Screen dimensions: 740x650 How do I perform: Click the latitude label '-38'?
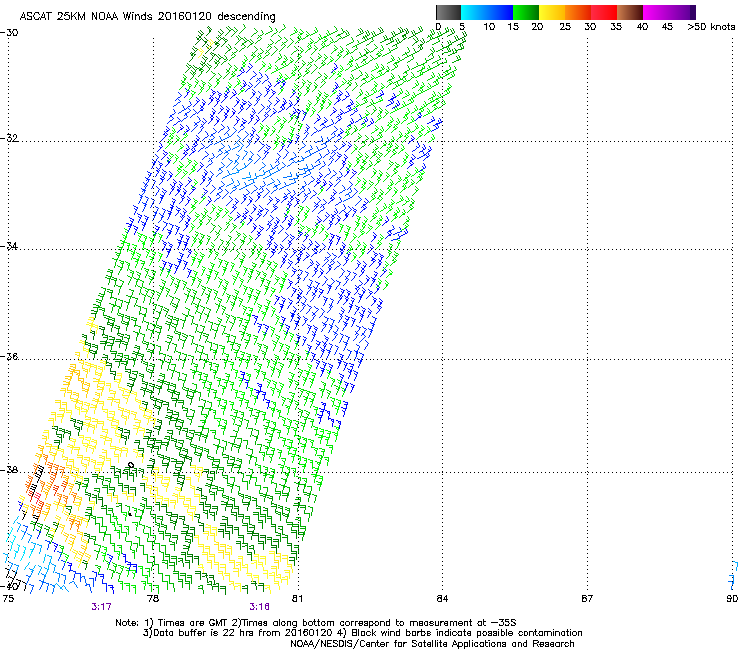9,470
